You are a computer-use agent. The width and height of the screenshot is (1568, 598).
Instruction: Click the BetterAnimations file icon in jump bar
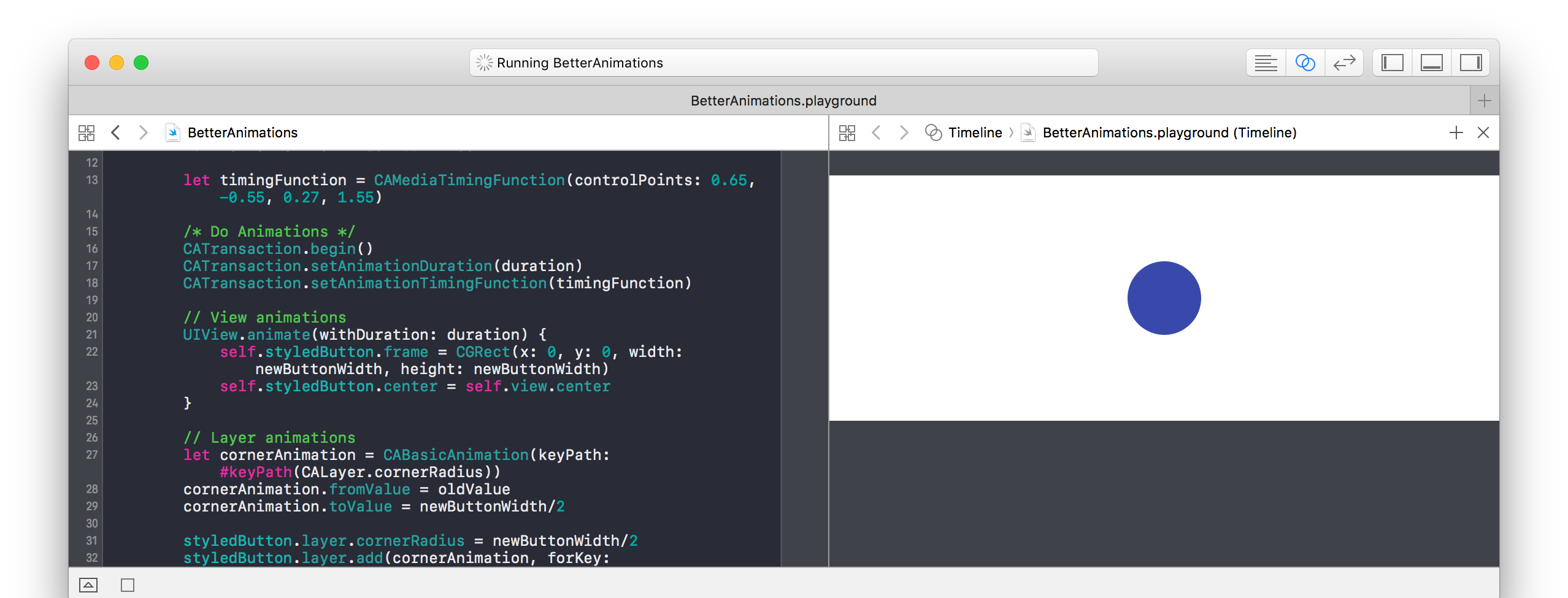(173, 132)
